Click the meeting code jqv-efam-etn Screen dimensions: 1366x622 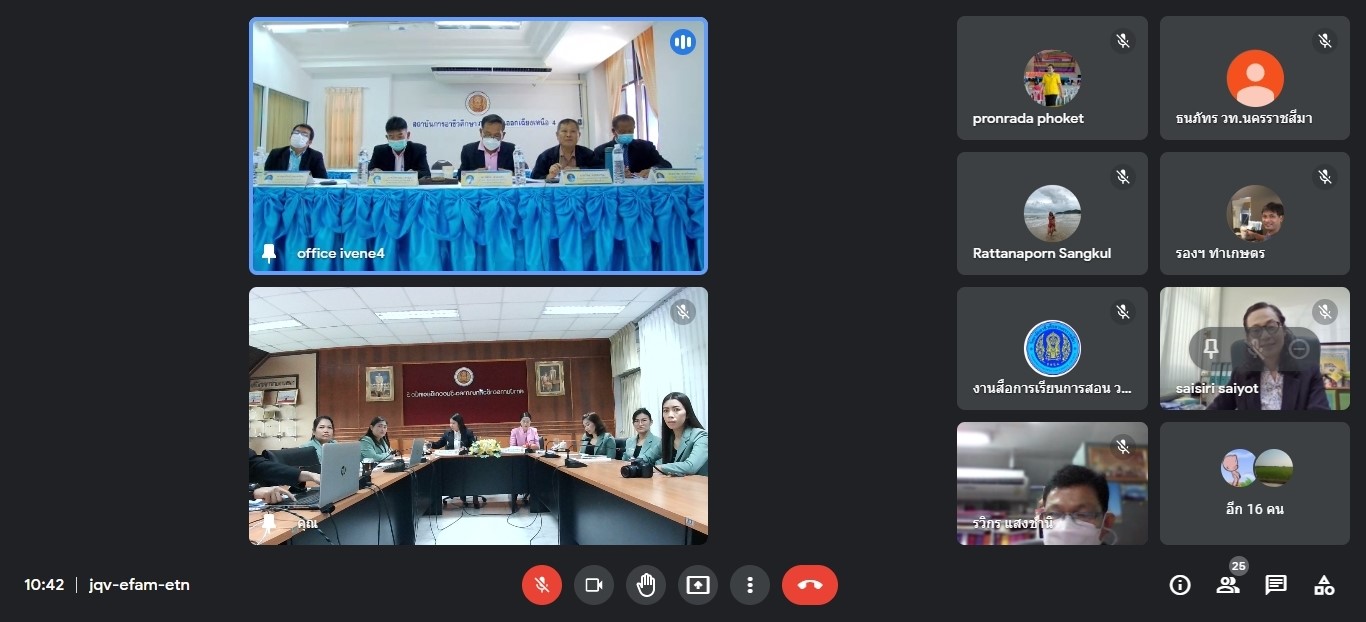[x=139, y=585]
